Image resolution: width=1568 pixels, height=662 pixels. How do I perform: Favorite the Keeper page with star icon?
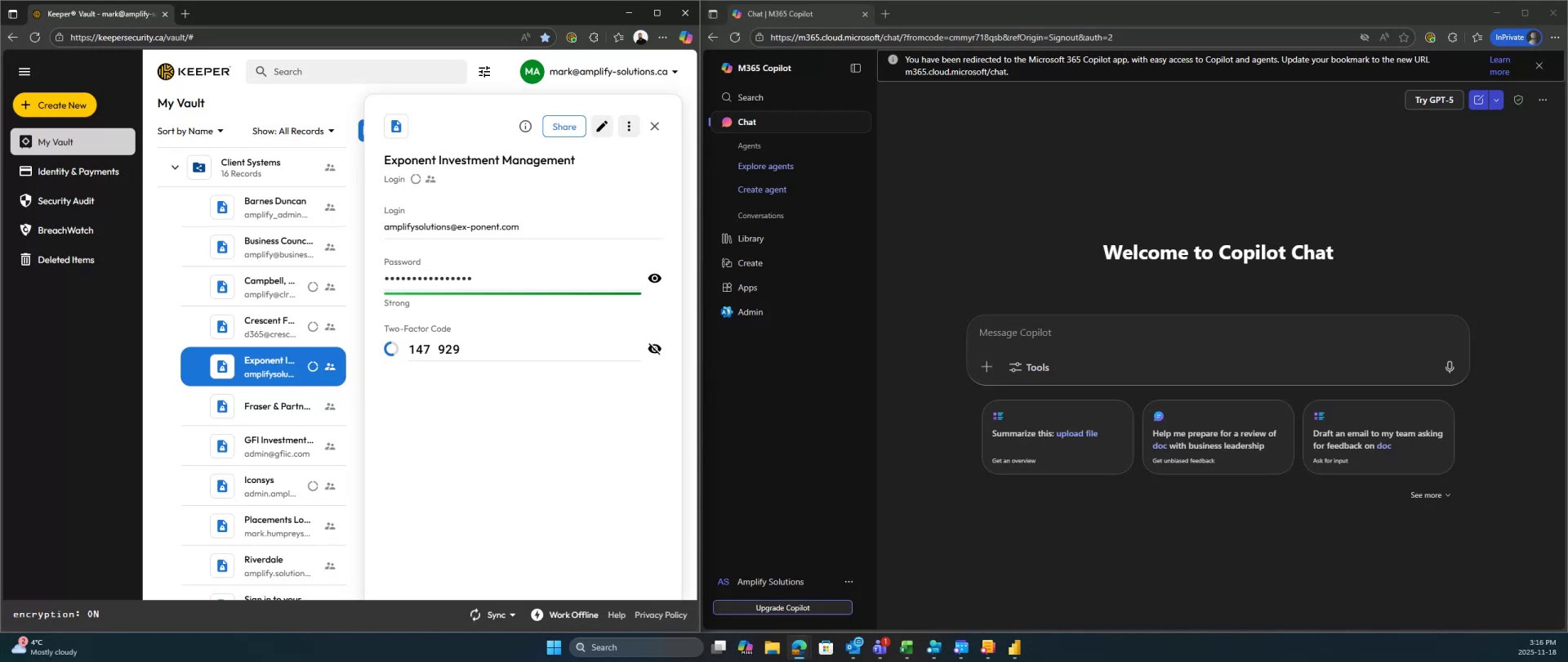546,38
